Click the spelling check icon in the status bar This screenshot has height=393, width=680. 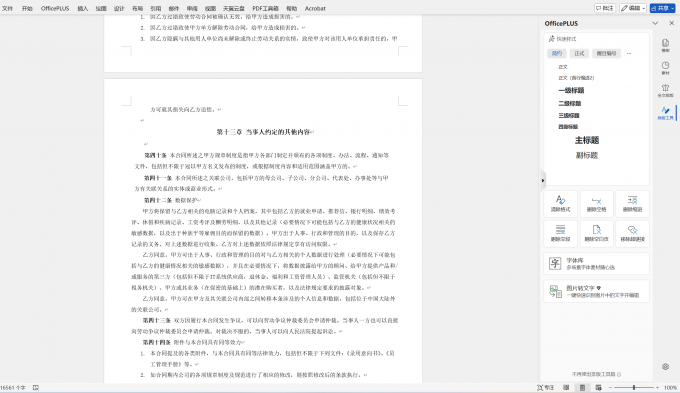click(x=36, y=387)
